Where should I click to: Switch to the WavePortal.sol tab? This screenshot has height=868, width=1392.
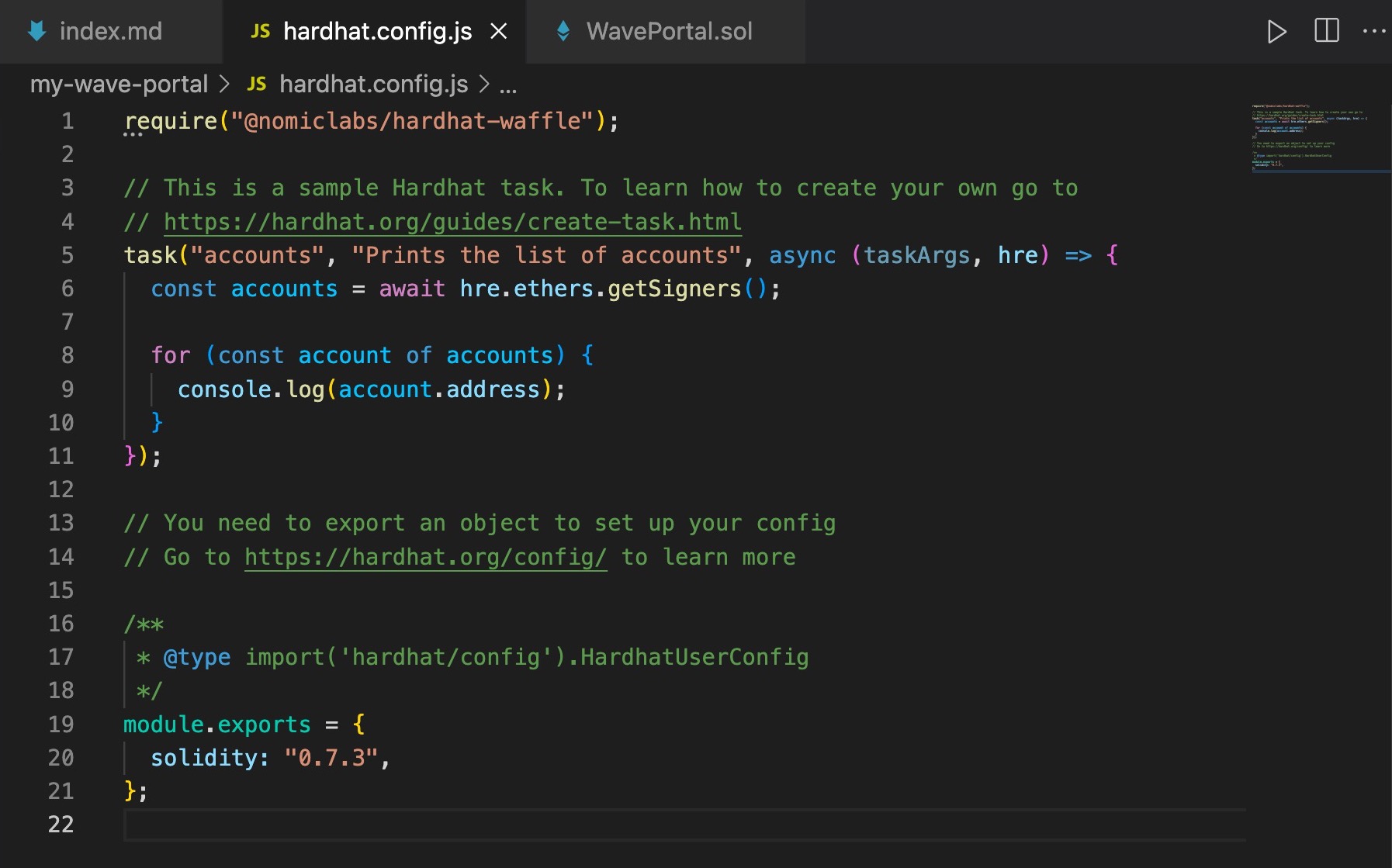pos(669,32)
